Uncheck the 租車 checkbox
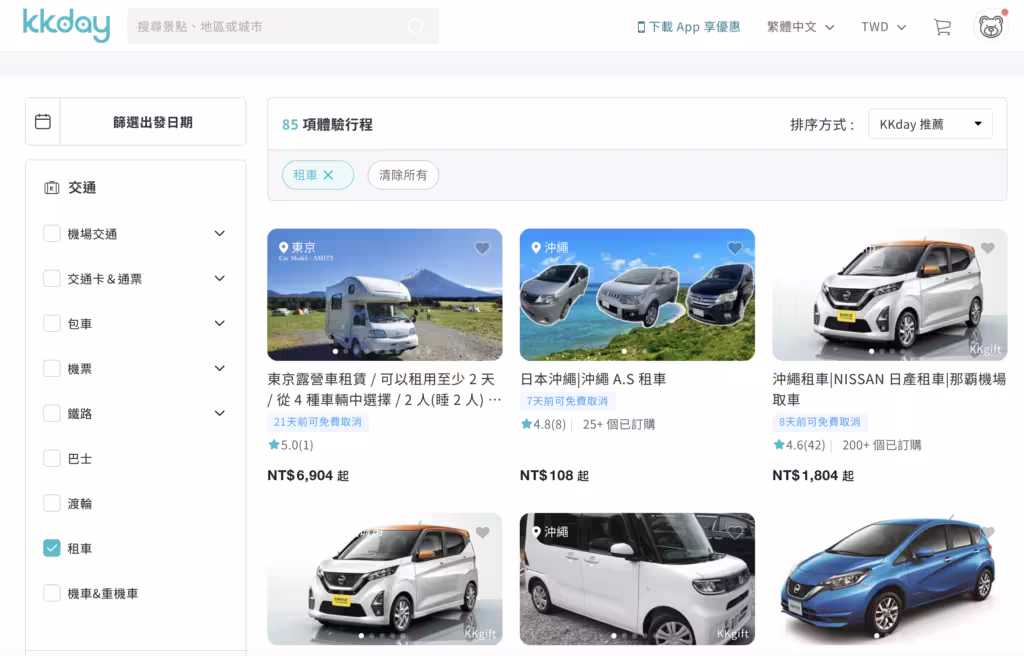The image size is (1024, 656). (52, 548)
